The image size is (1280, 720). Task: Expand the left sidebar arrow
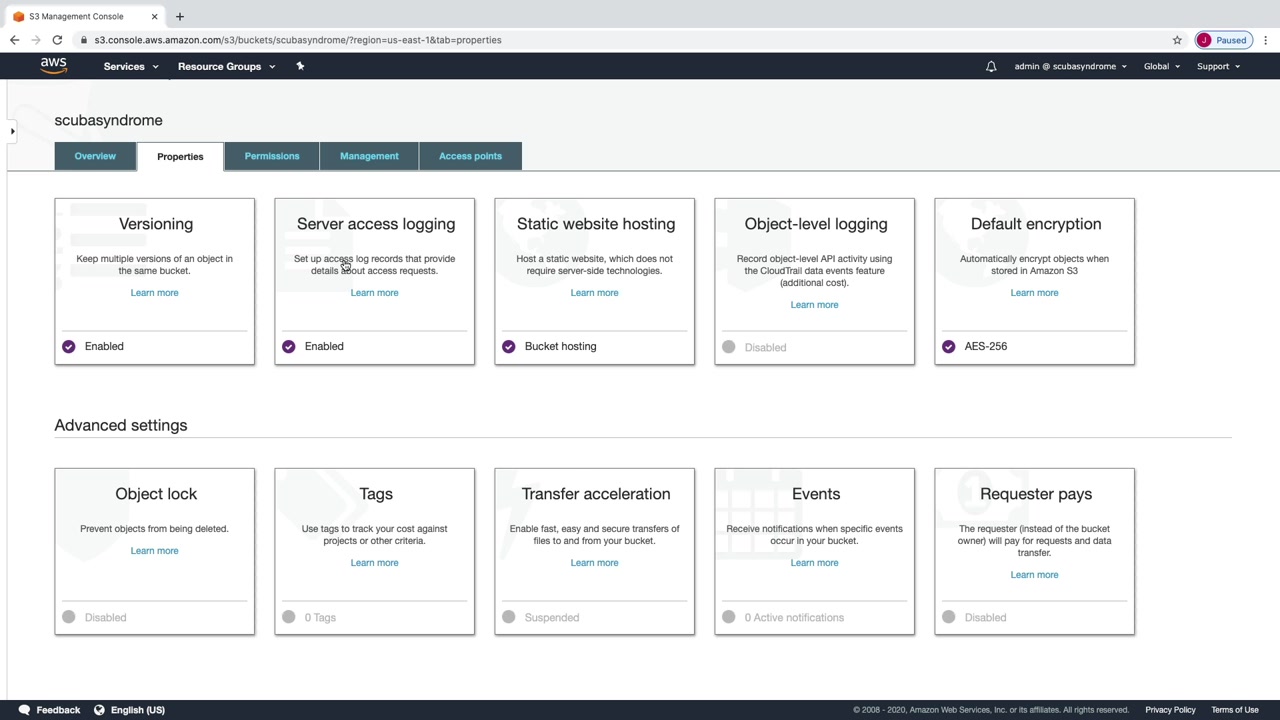[12, 131]
